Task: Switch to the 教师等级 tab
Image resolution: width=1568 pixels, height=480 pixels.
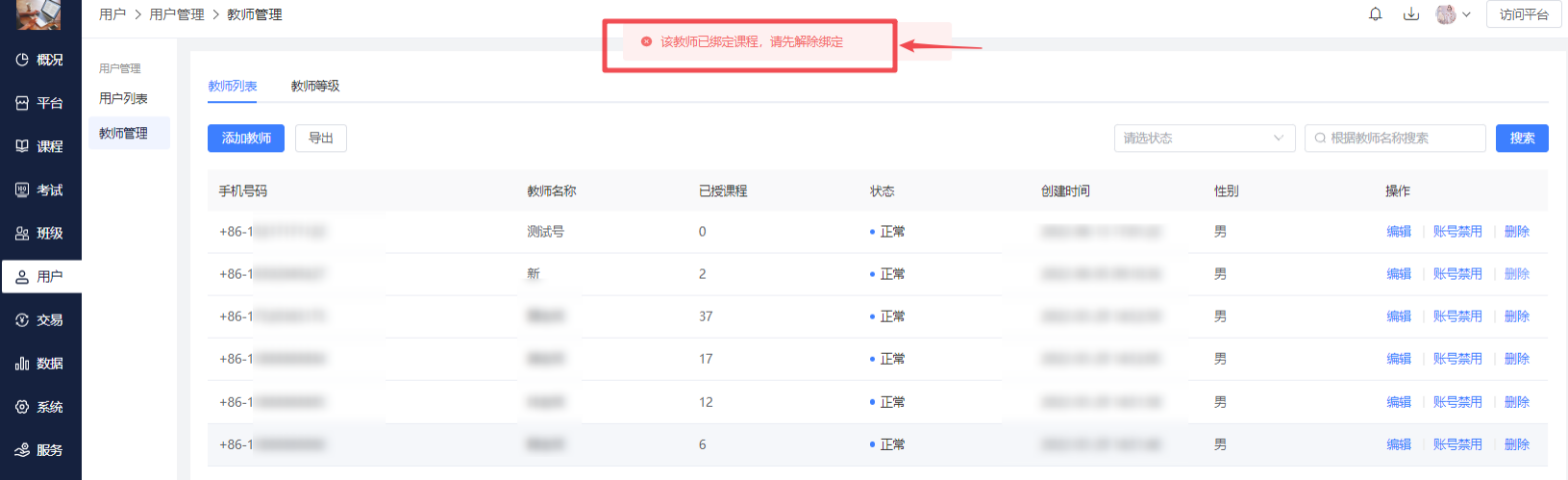Action: click(x=315, y=87)
